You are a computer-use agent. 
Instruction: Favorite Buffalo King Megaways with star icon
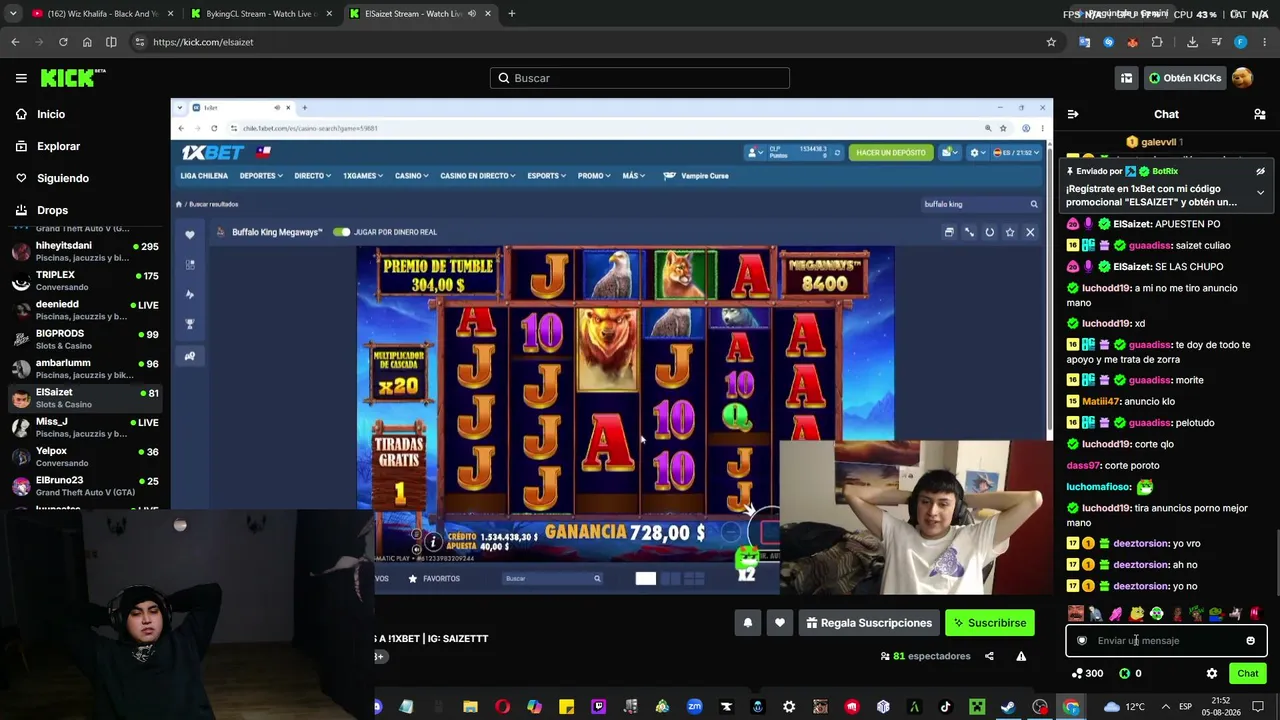pyautogui.click(x=1010, y=232)
